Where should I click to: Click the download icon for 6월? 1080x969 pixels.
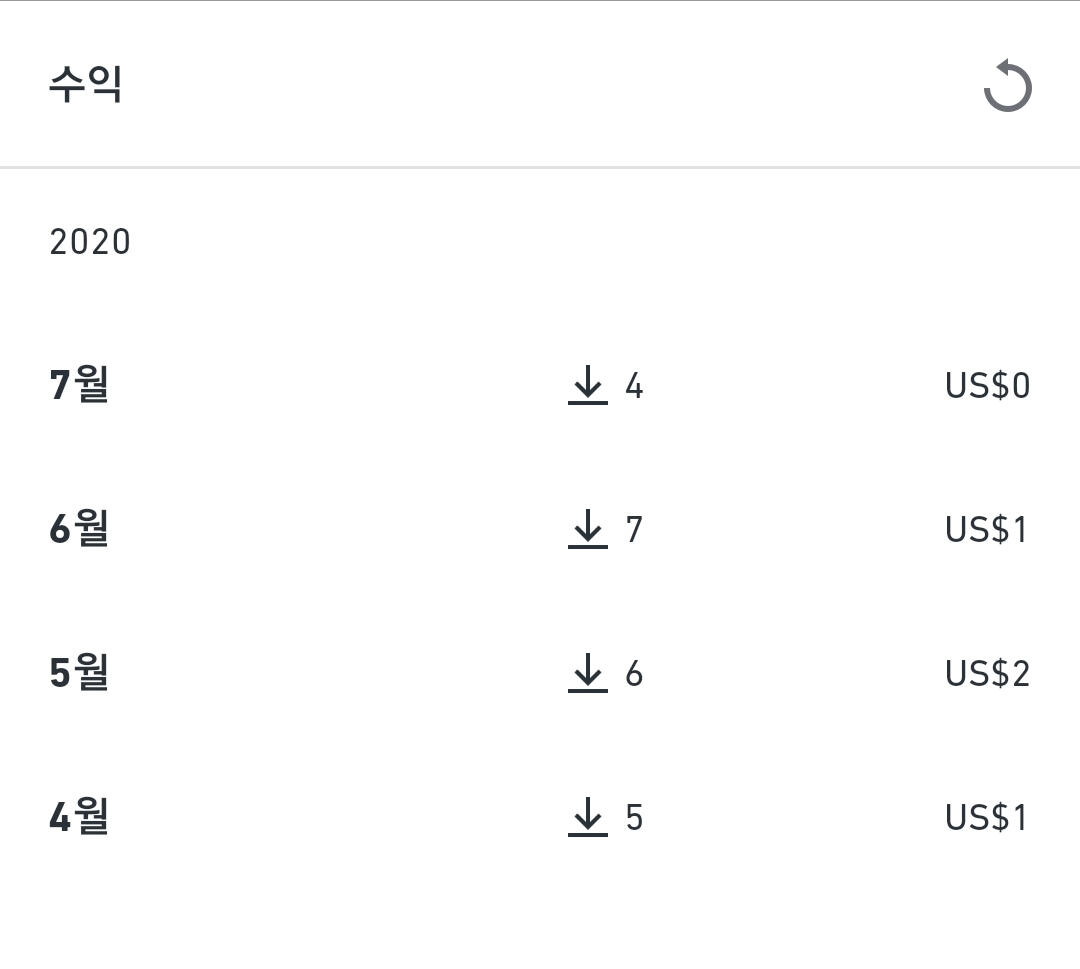click(588, 529)
